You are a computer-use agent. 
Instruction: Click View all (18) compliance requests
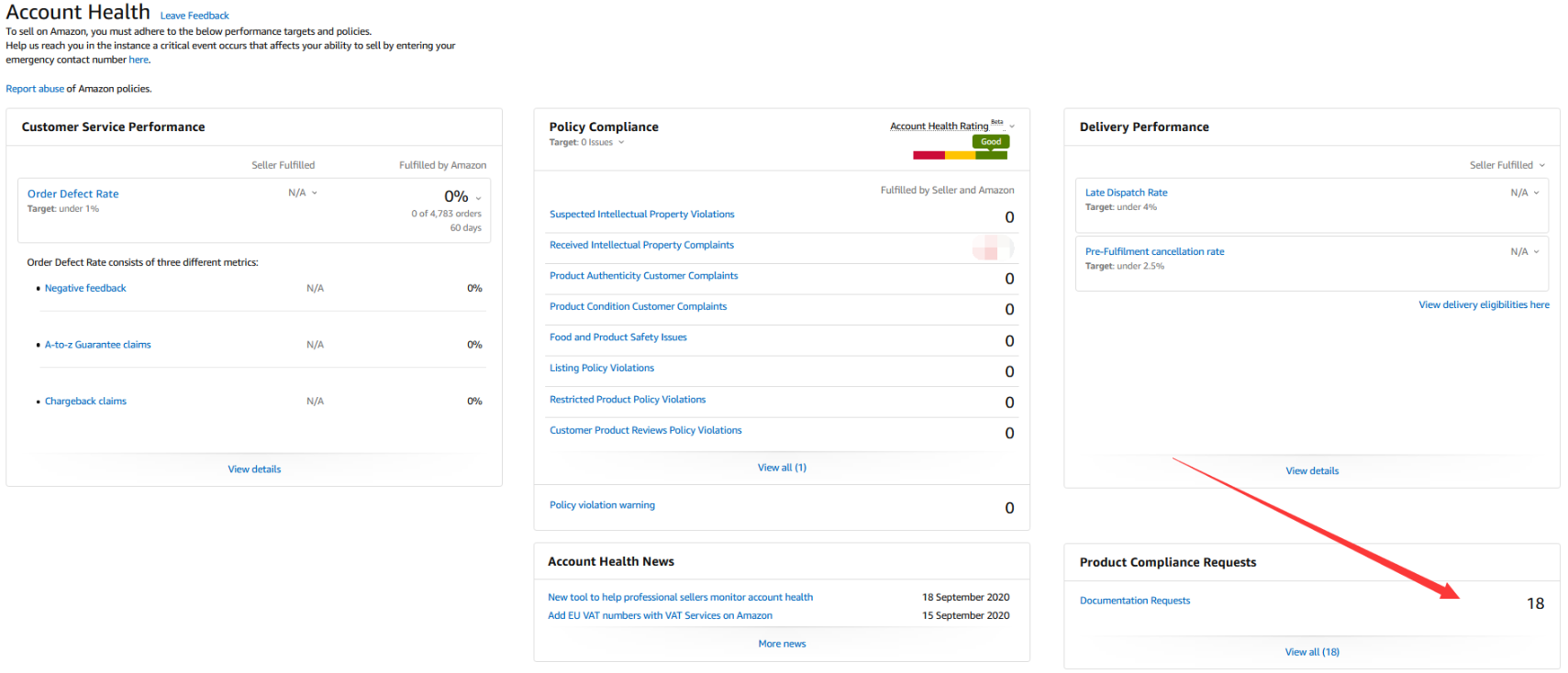coord(1312,652)
